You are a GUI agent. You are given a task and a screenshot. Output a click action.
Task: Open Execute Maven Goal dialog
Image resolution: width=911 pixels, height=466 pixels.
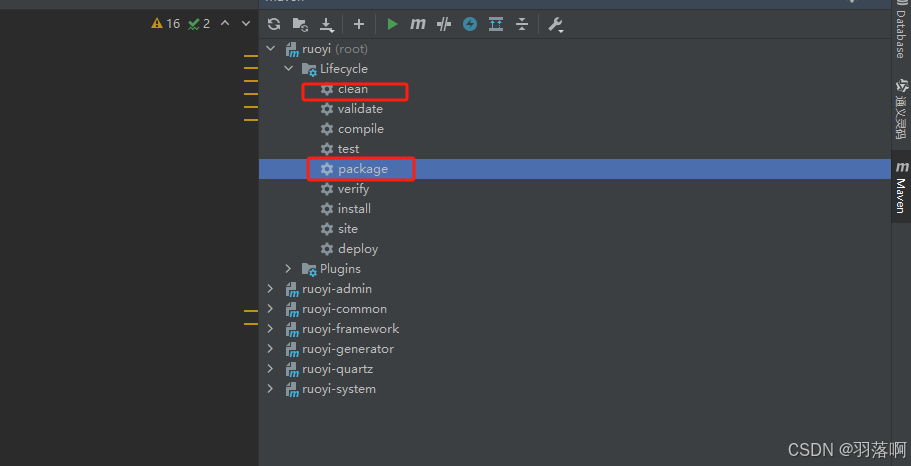(418, 24)
